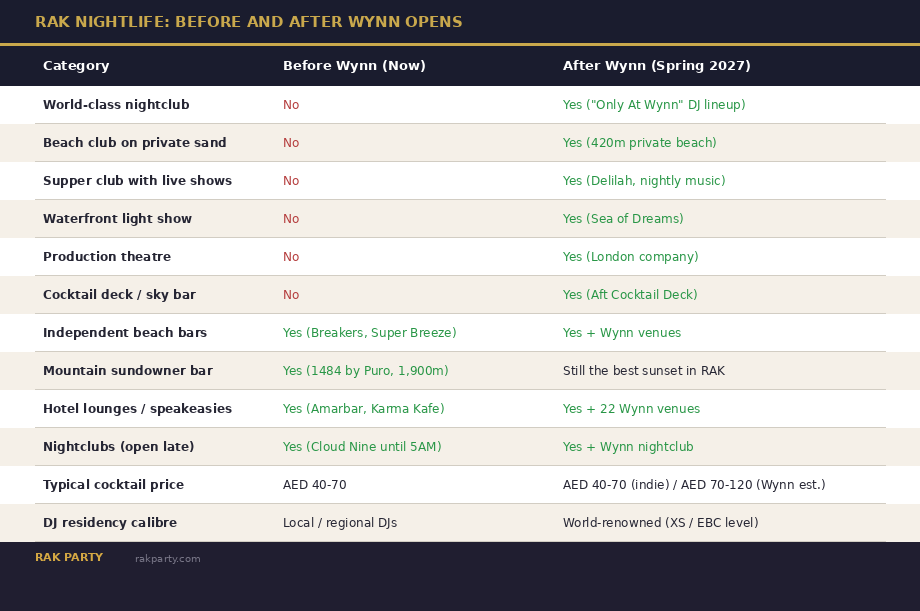Click the Cocktail deck / sky bar label
This screenshot has width=920, height=611.
pos(119,295)
